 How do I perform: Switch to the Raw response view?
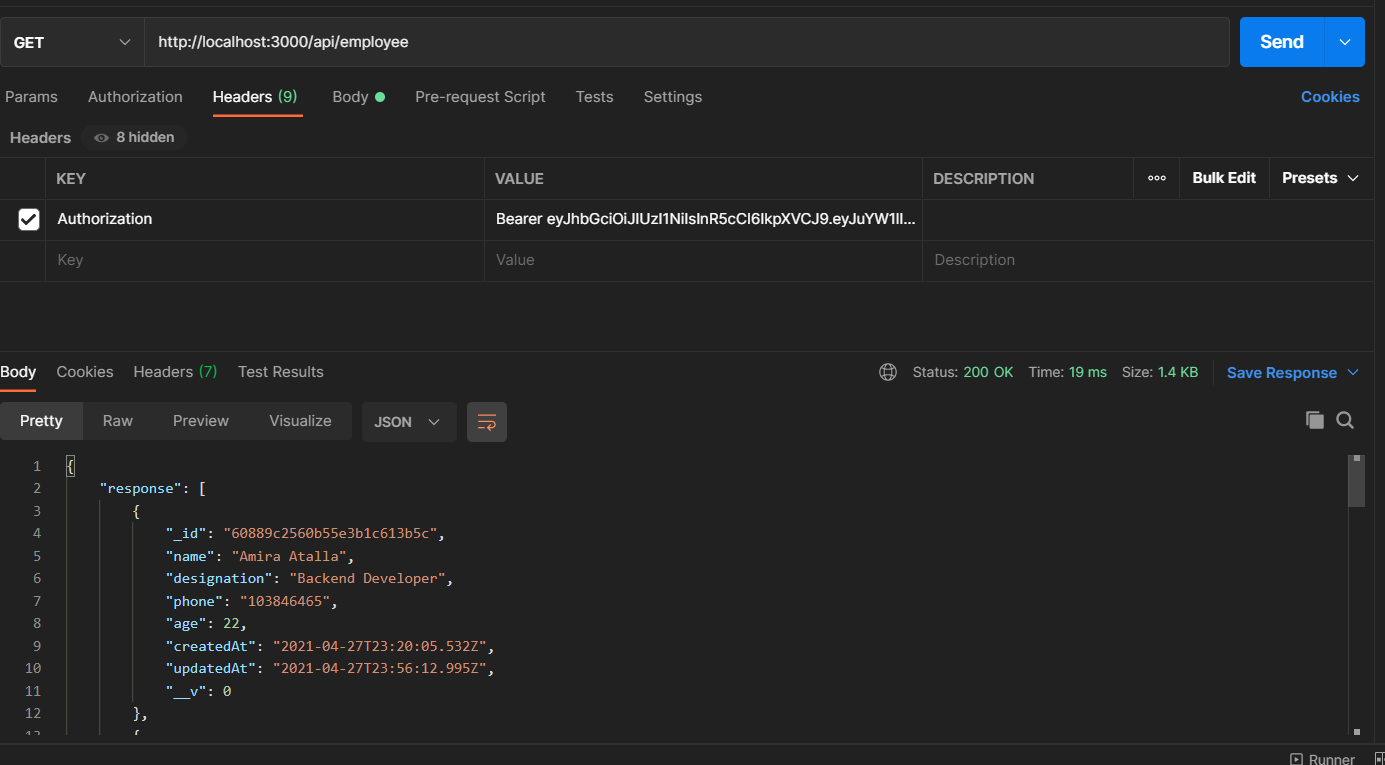tap(117, 420)
